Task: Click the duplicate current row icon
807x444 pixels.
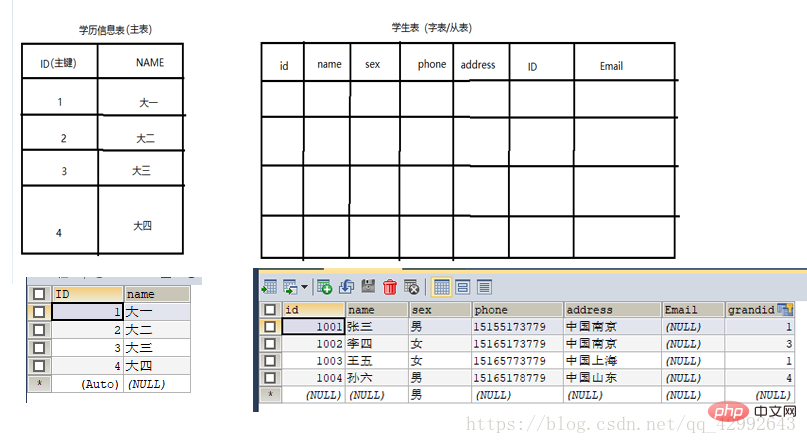Action: [346, 287]
